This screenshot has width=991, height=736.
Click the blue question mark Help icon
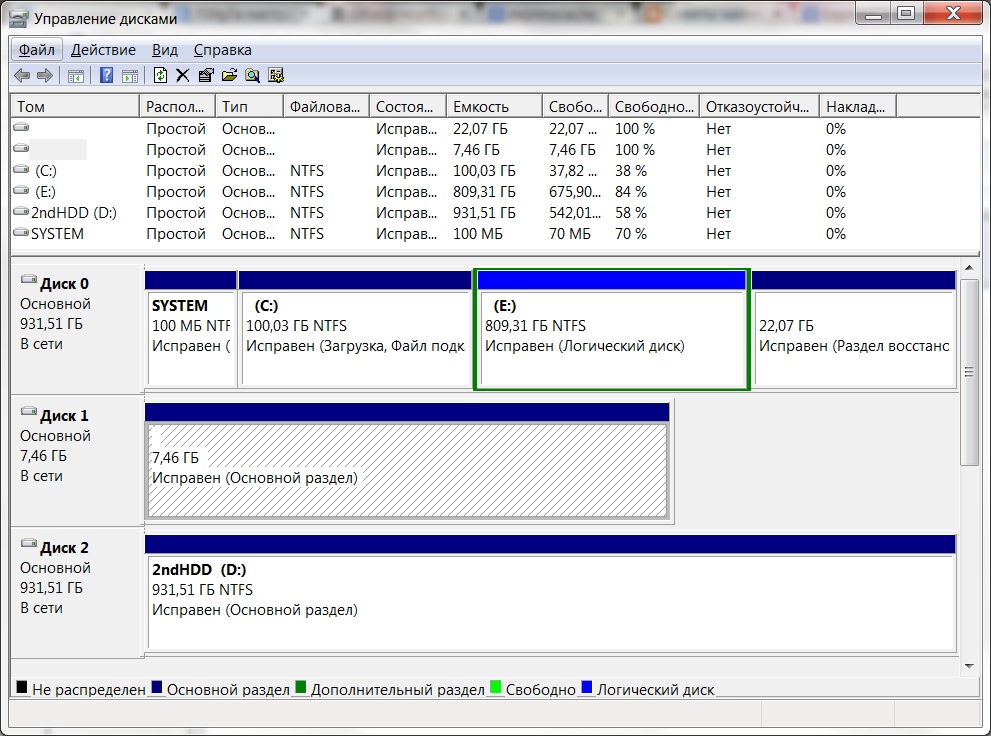pyautogui.click(x=106, y=75)
